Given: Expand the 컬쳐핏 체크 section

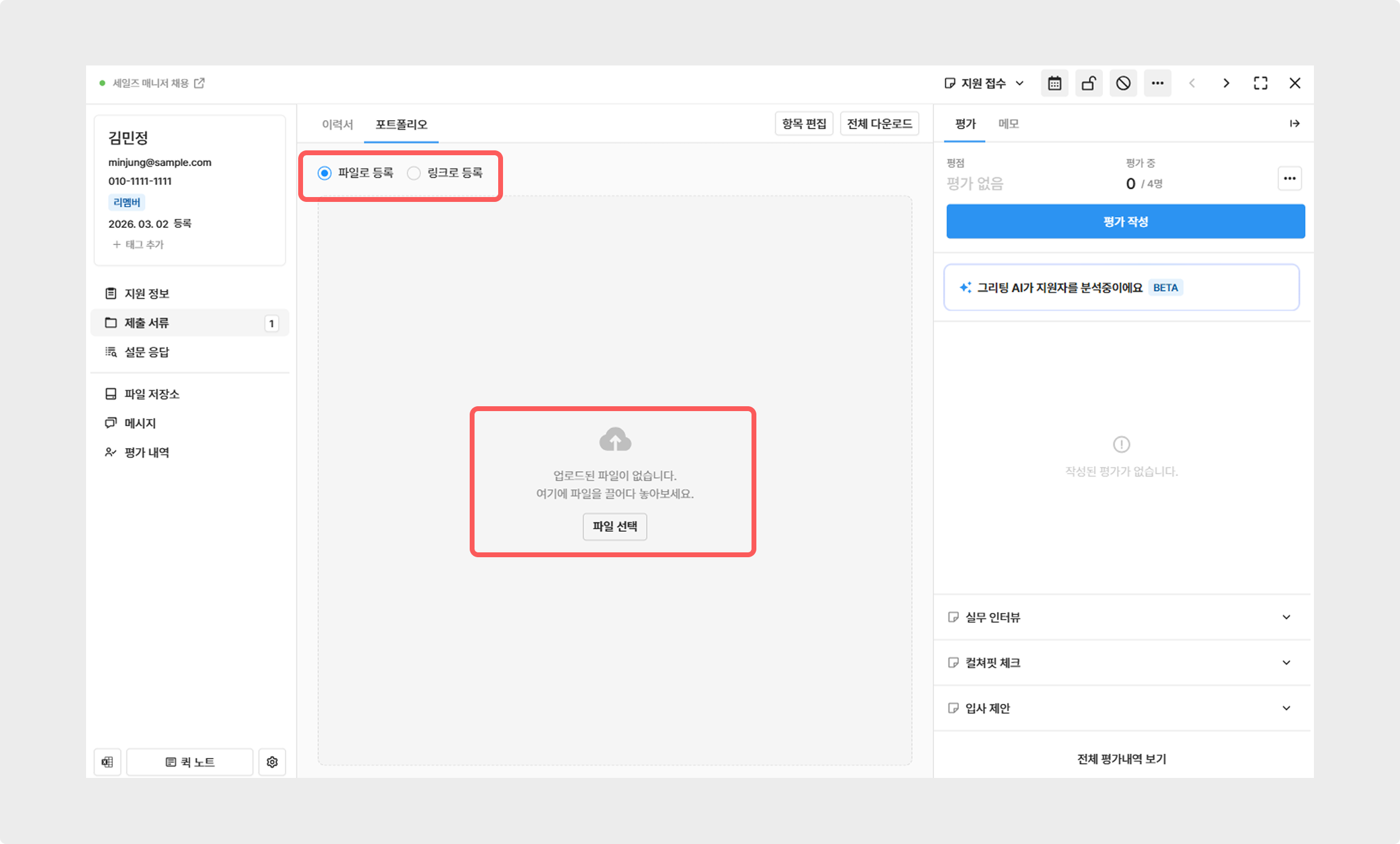Looking at the screenshot, I should pyautogui.click(x=1122, y=663).
